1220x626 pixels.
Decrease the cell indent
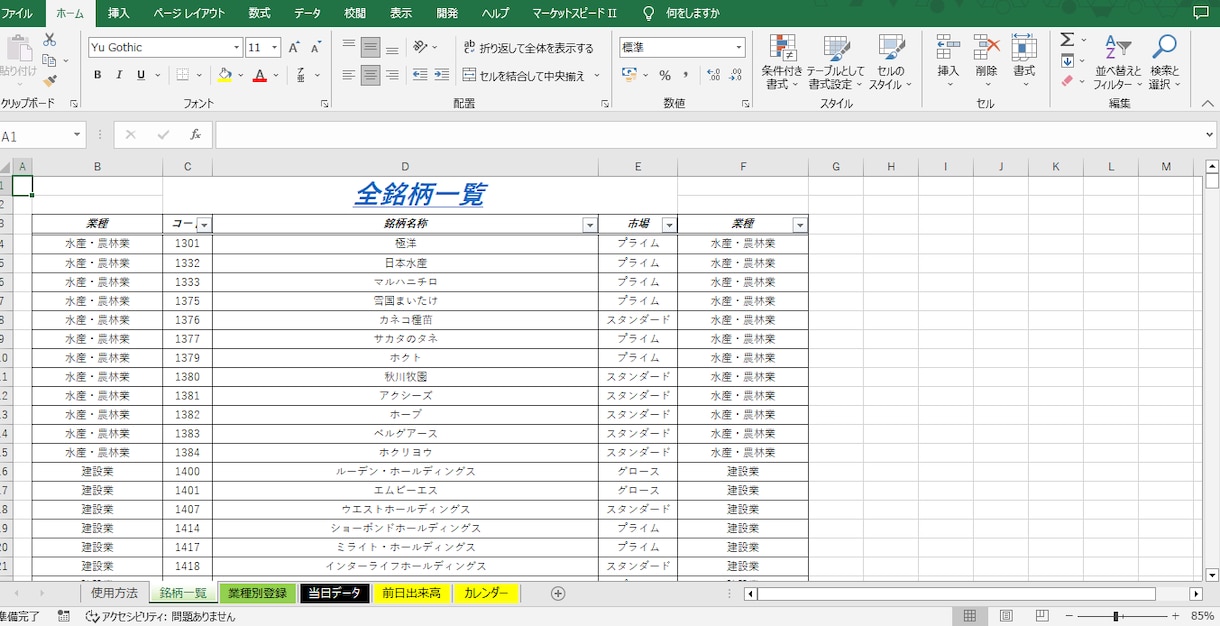(x=420, y=75)
